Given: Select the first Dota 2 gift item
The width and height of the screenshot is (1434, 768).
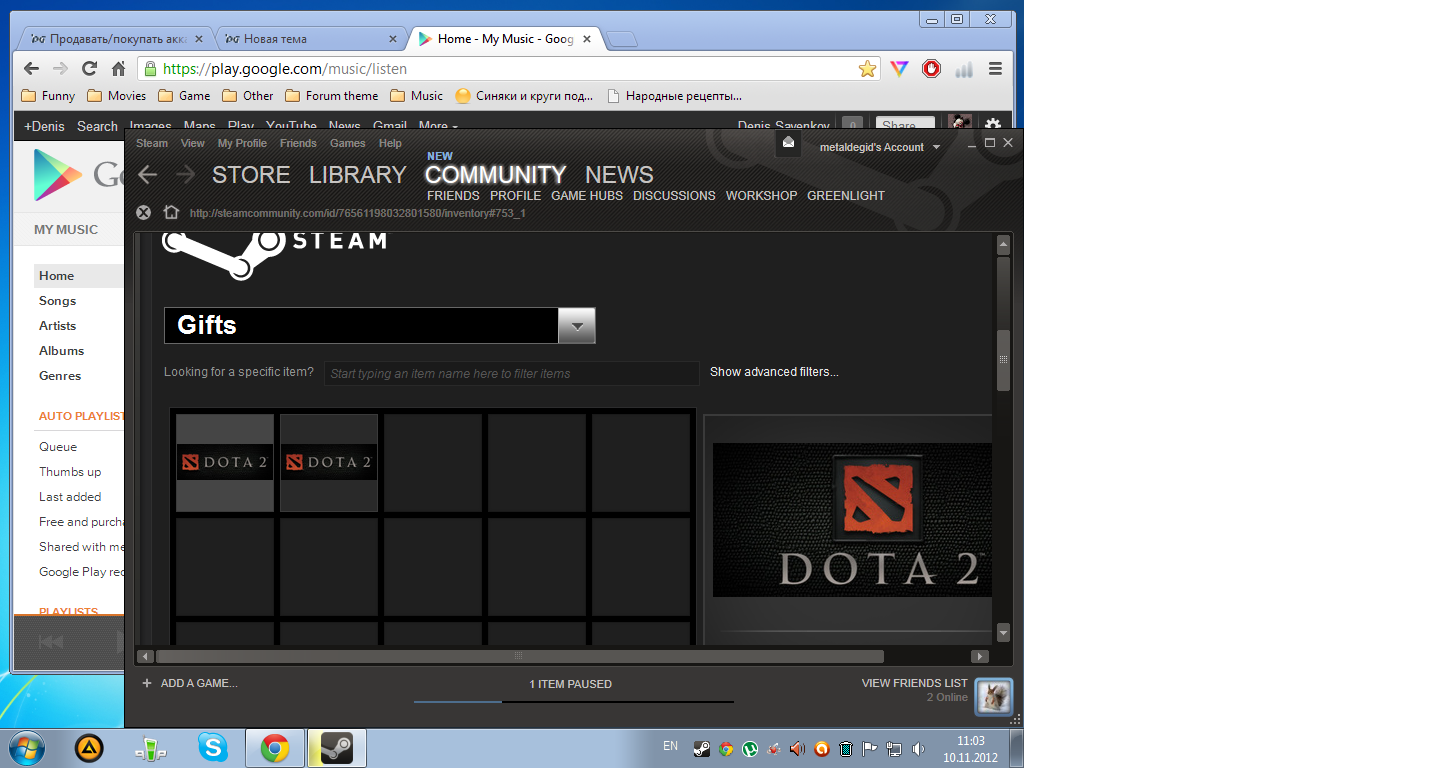Looking at the screenshot, I should coord(225,462).
